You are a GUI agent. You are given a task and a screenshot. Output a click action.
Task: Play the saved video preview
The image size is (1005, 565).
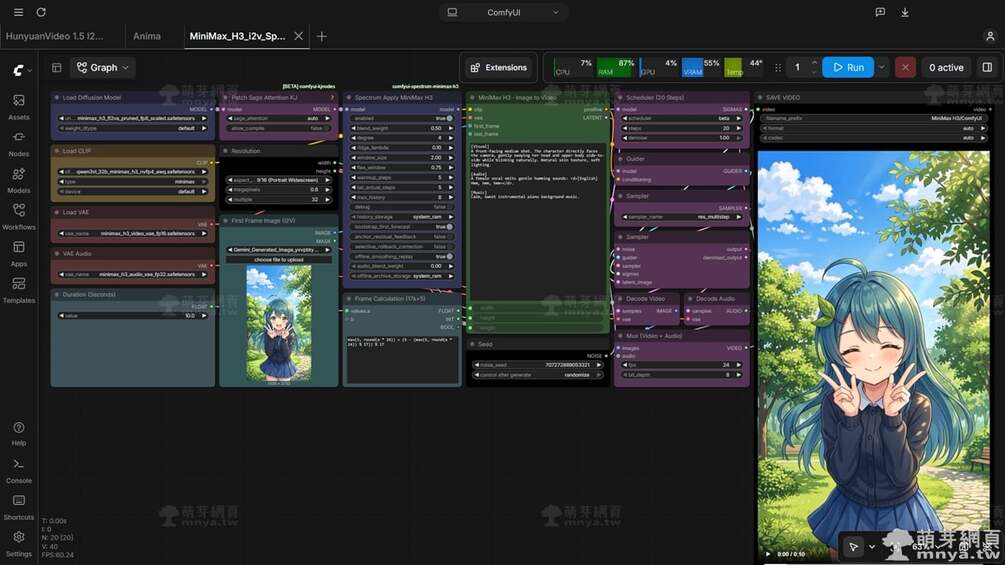(768, 553)
